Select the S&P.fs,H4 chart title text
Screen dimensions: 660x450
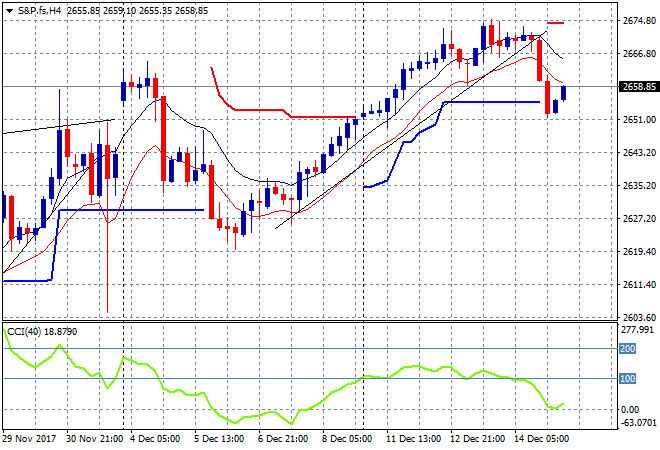pyautogui.click(x=40, y=11)
